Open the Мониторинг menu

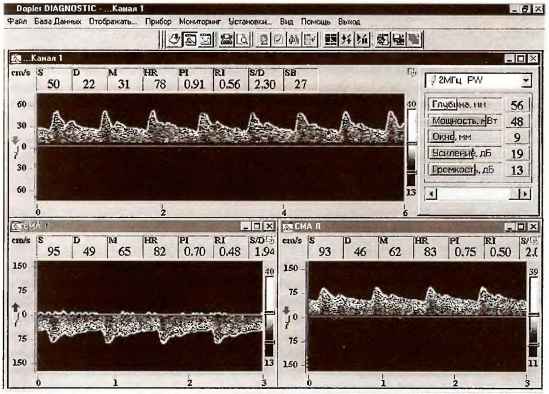200,22
